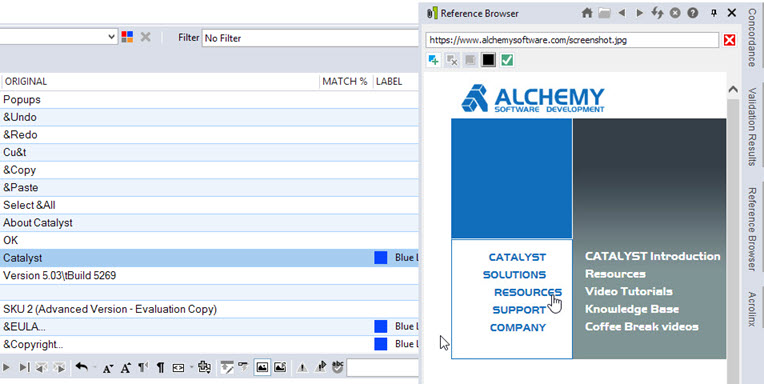Open folder icon in Reference Browser header

point(604,13)
